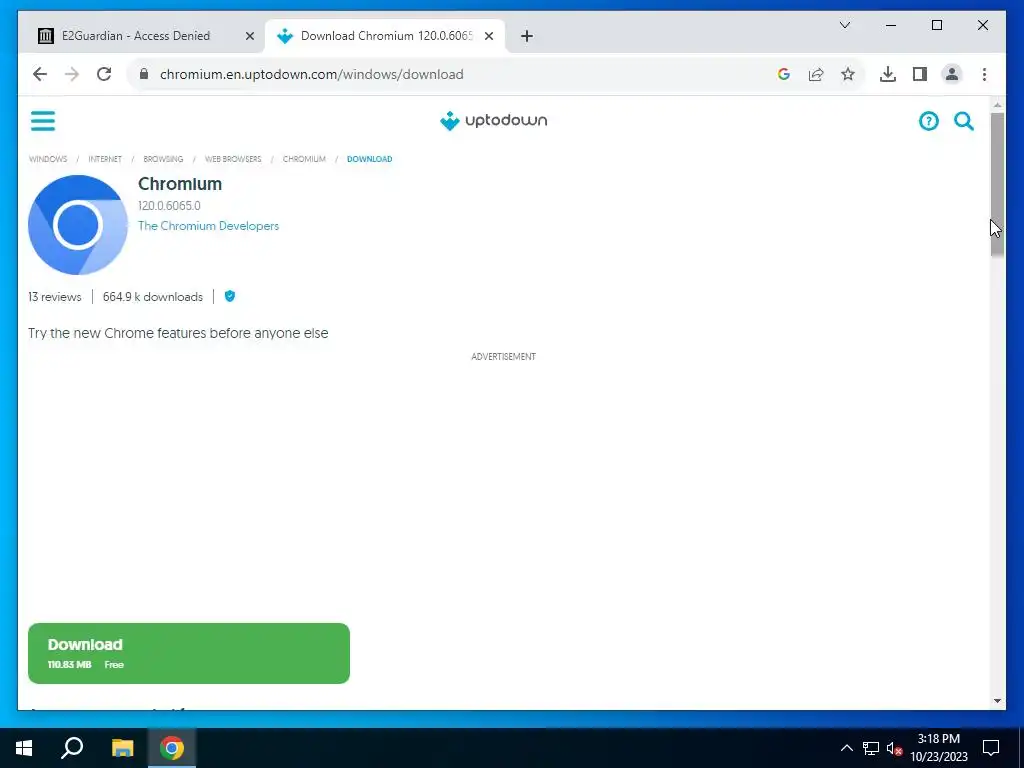Open the notification center icon
This screenshot has width=1024, height=768.
pos(991,748)
